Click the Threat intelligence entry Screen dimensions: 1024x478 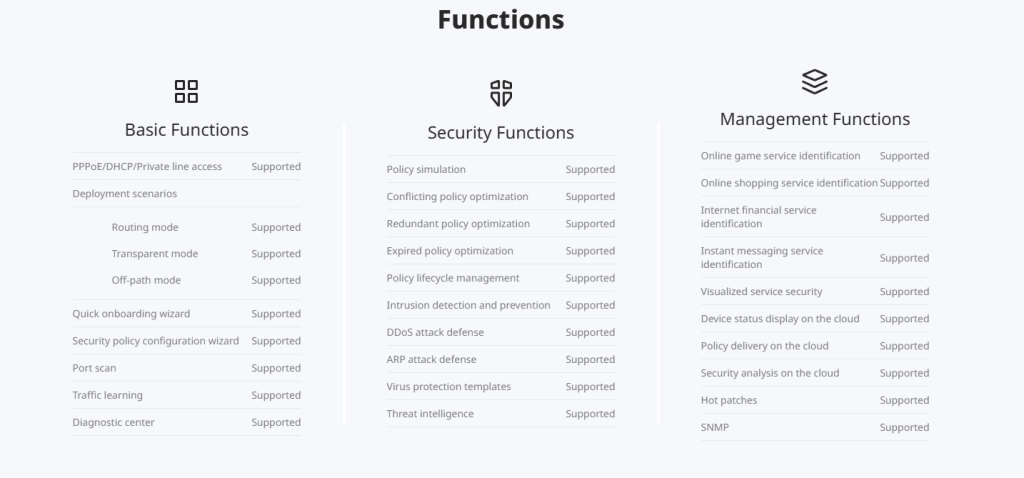click(x=430, y=414)
